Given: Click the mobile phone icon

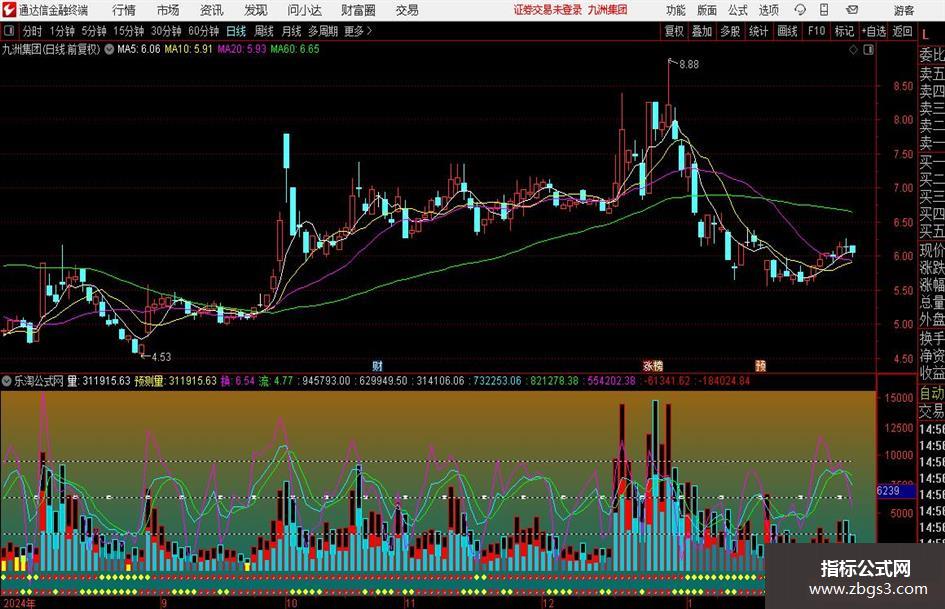Looking at the screenshot, I should pyautogui.click(x=824, y=10).
